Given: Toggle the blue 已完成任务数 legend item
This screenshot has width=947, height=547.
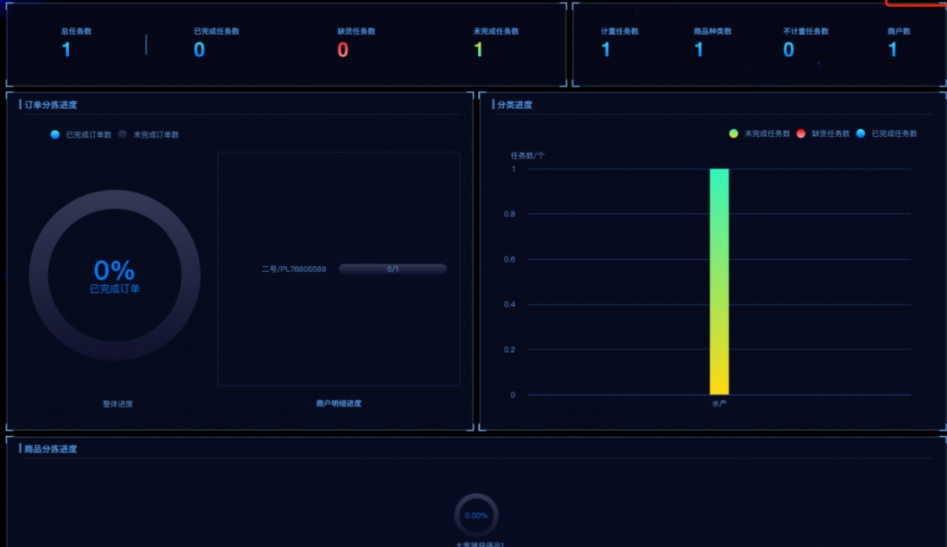Looking at the screenshot, I should (860, 133).
